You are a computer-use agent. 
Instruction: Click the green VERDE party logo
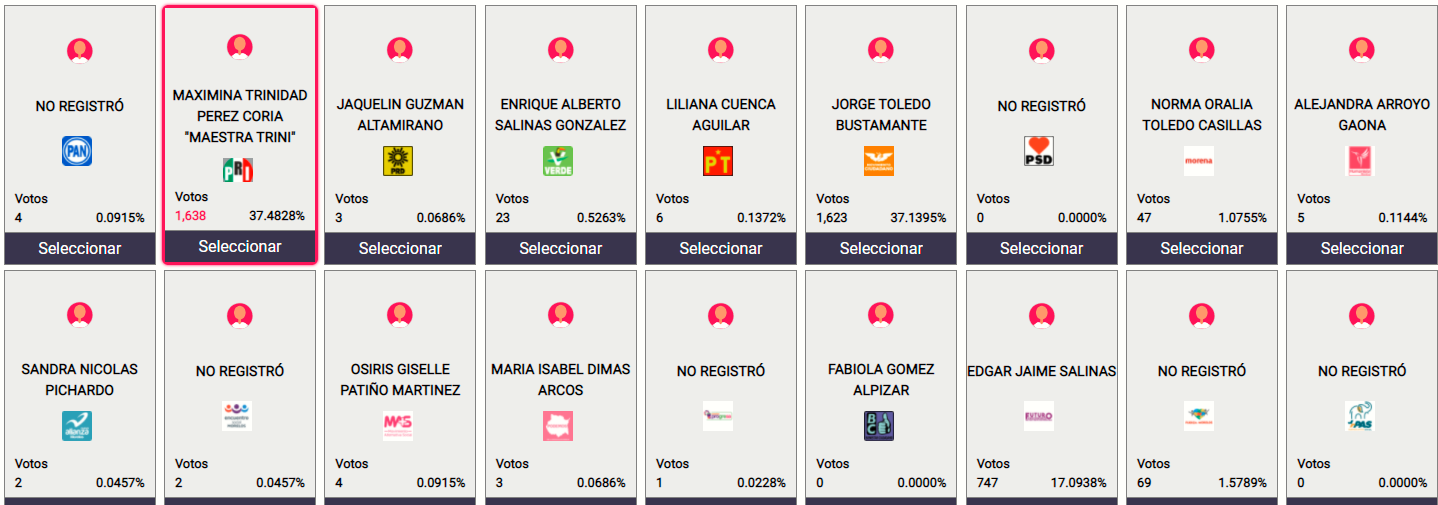[558, 161]
